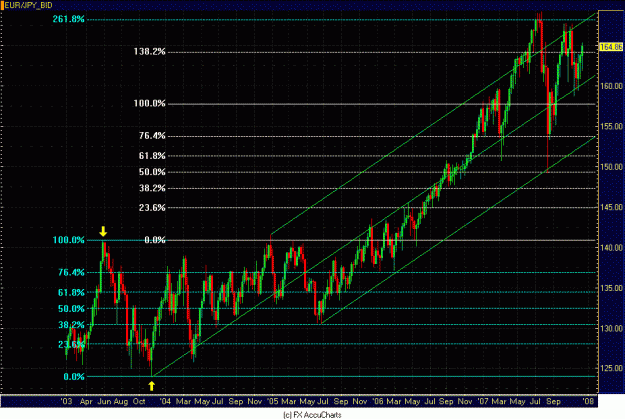The height and width of the screenshot is (419, 625).
Task: Select the 130.00 price axis label
Action: click(611, 328)
